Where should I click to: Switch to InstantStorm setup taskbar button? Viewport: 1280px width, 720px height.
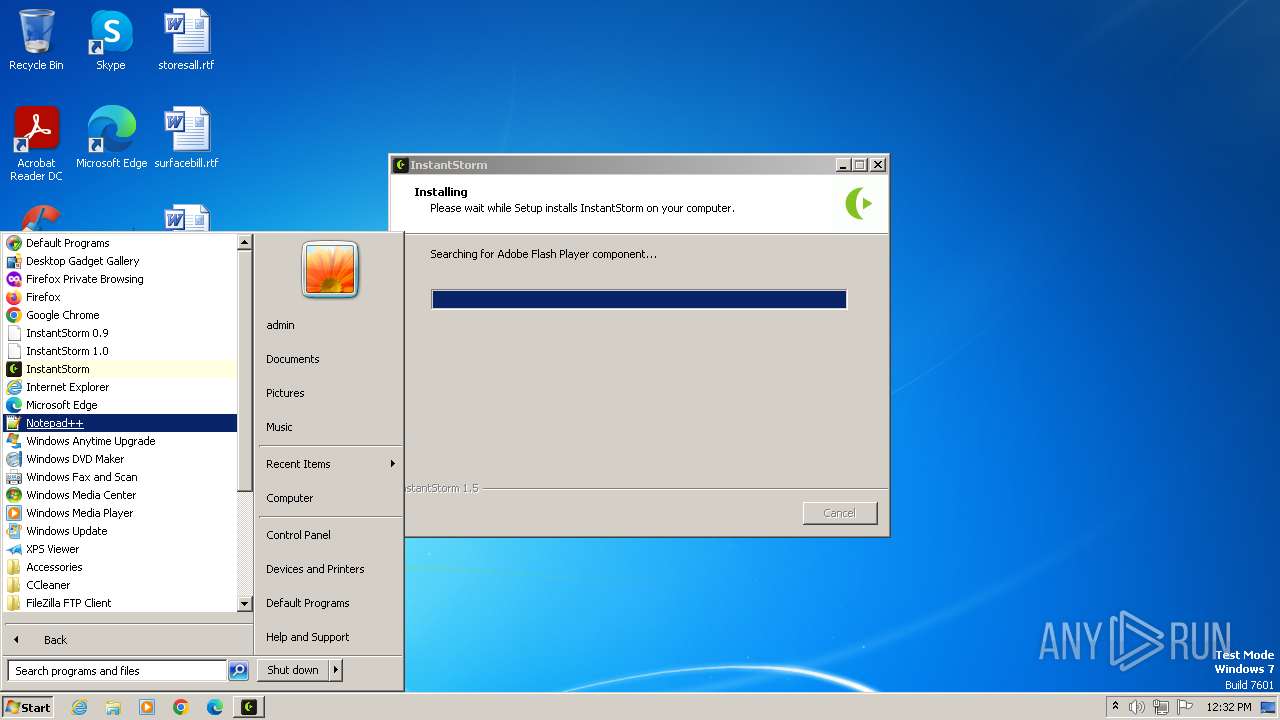(249, 707)
